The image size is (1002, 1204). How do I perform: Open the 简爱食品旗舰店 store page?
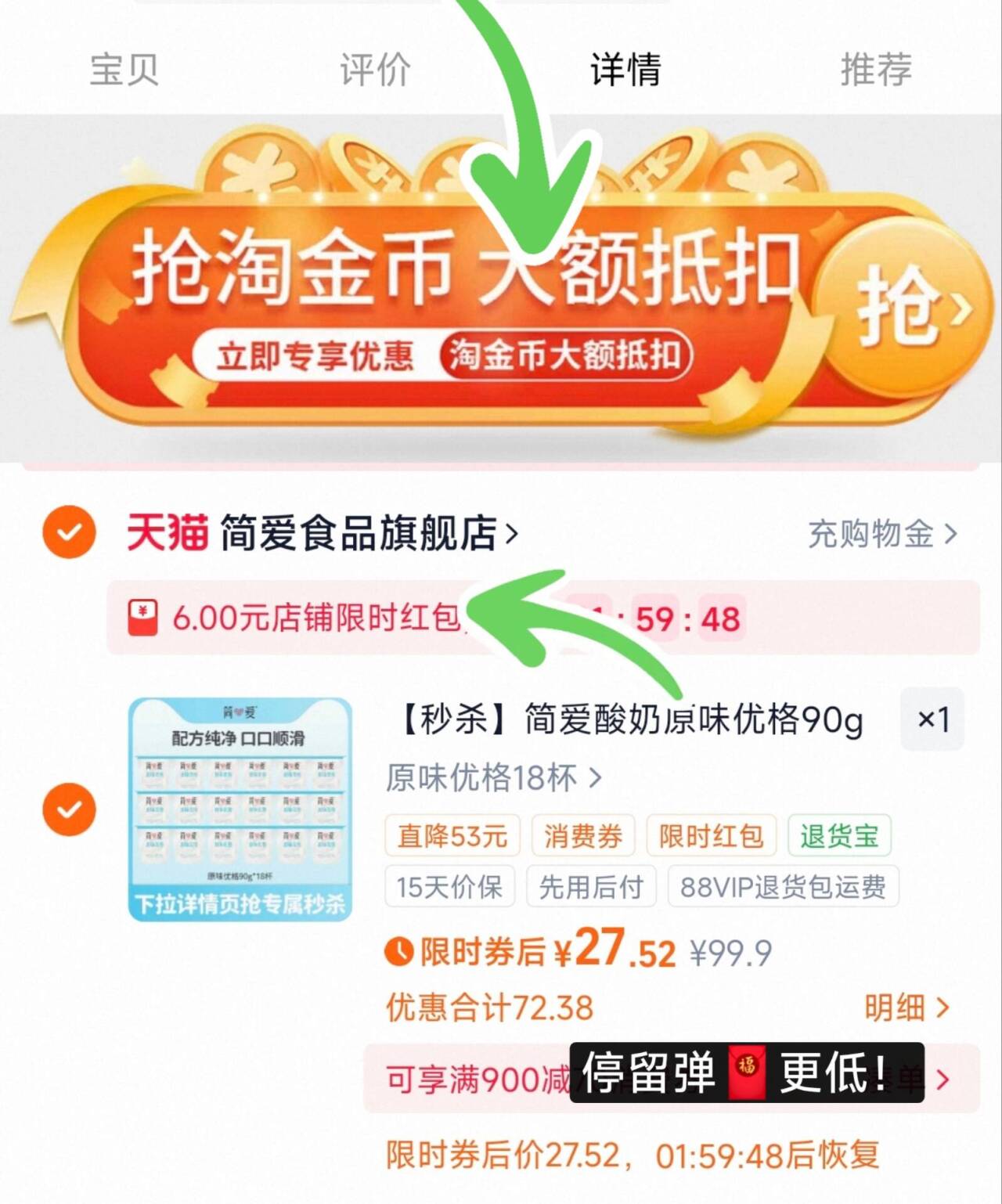(369, 533)
